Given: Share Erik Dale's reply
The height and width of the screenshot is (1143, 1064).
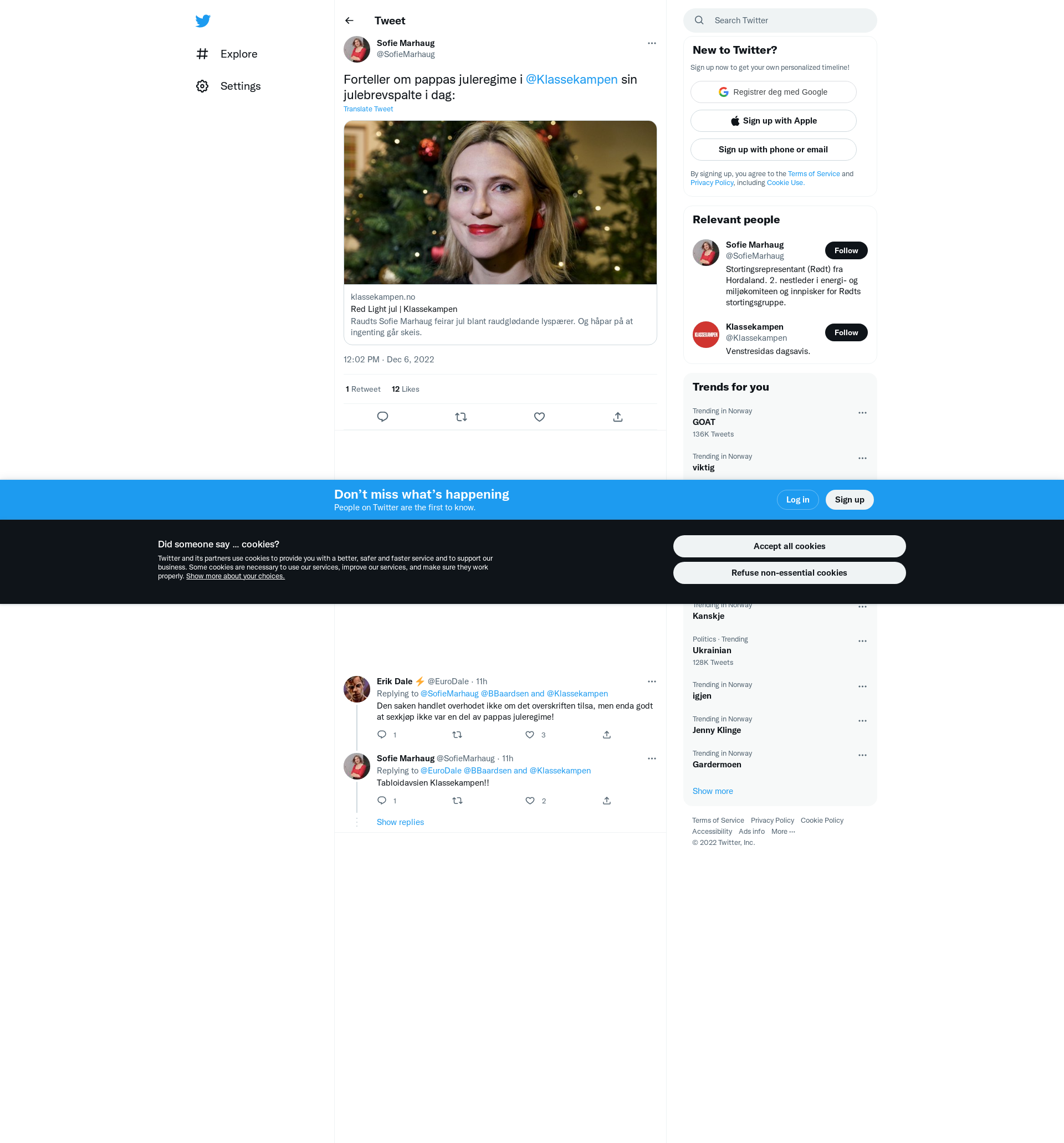Looking at the screenshot, I should (x=607, y=735).
